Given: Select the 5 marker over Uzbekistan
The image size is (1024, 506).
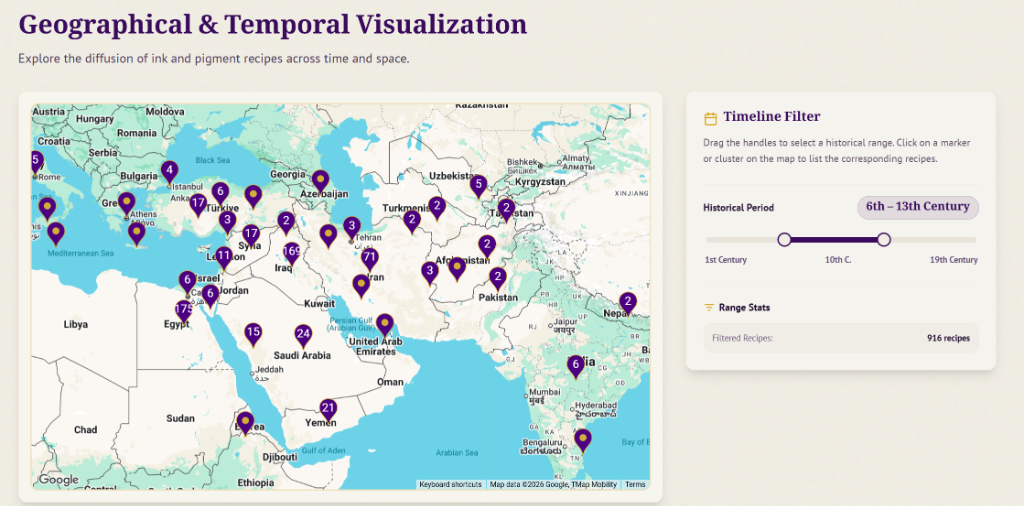Looking at the screenshot, I should pyautogui.click(x=479, y=185).
